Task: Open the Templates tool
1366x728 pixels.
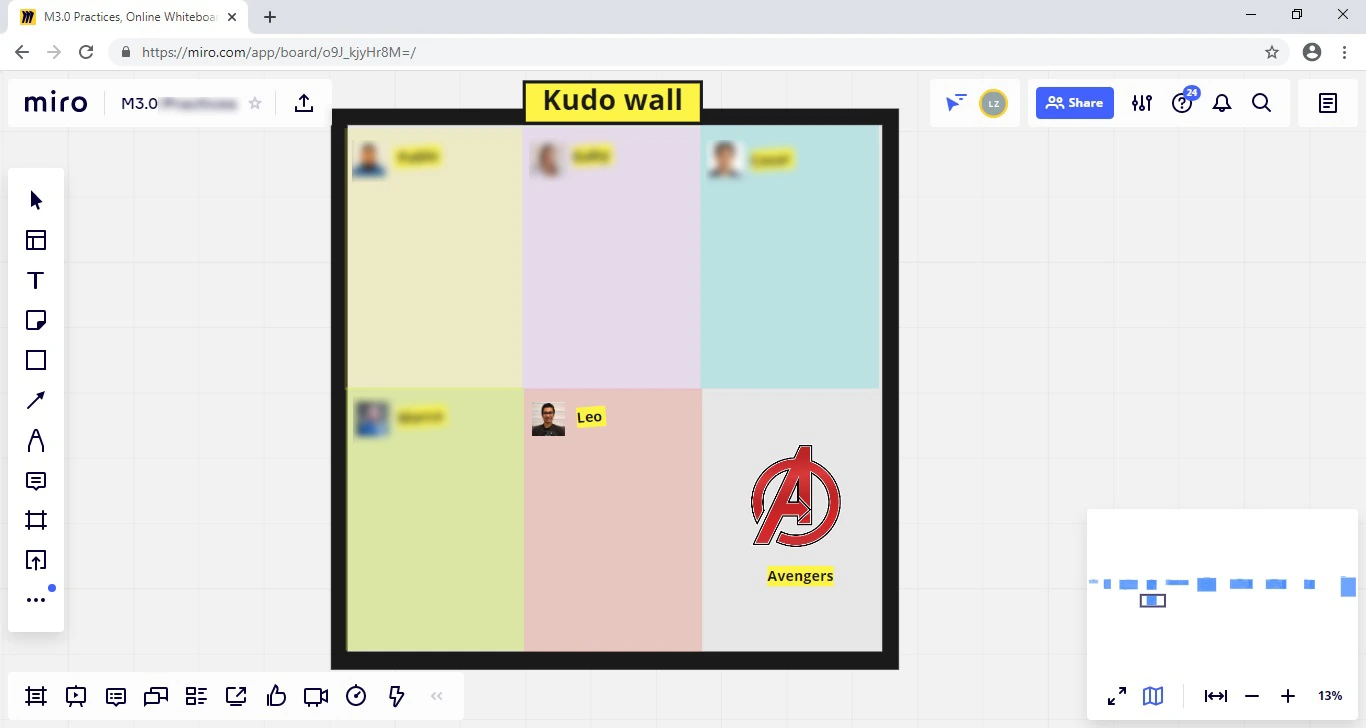Action: [x=36, y=240]
